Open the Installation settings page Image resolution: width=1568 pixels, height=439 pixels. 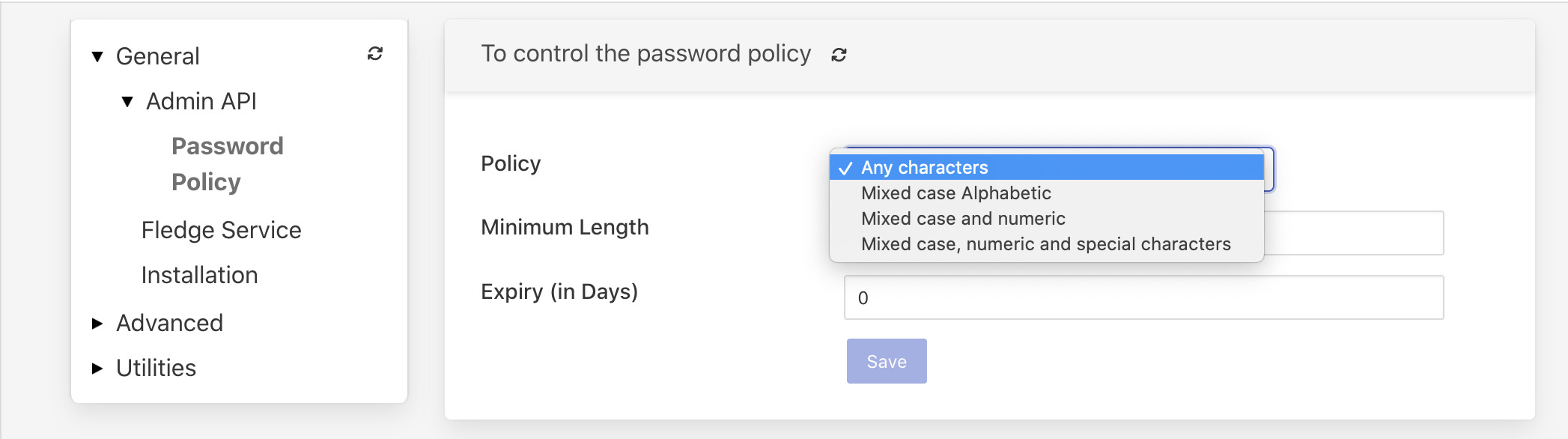point(200,275)
